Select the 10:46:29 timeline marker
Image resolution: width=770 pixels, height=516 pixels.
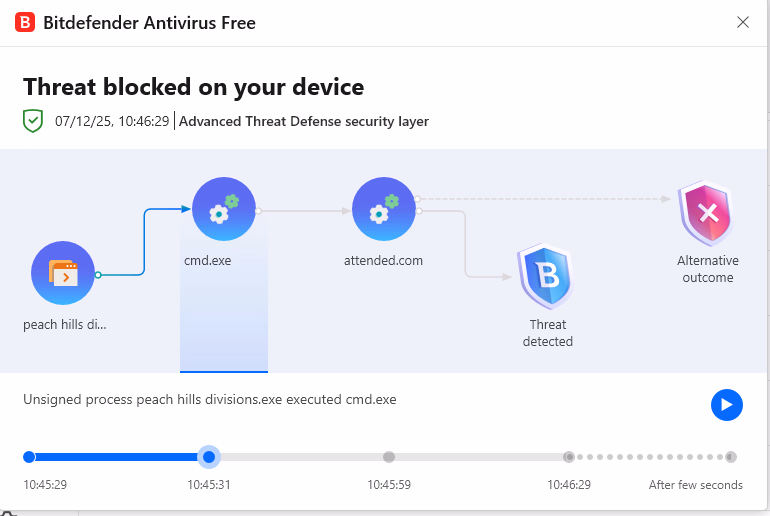click(x=568, y=457)
